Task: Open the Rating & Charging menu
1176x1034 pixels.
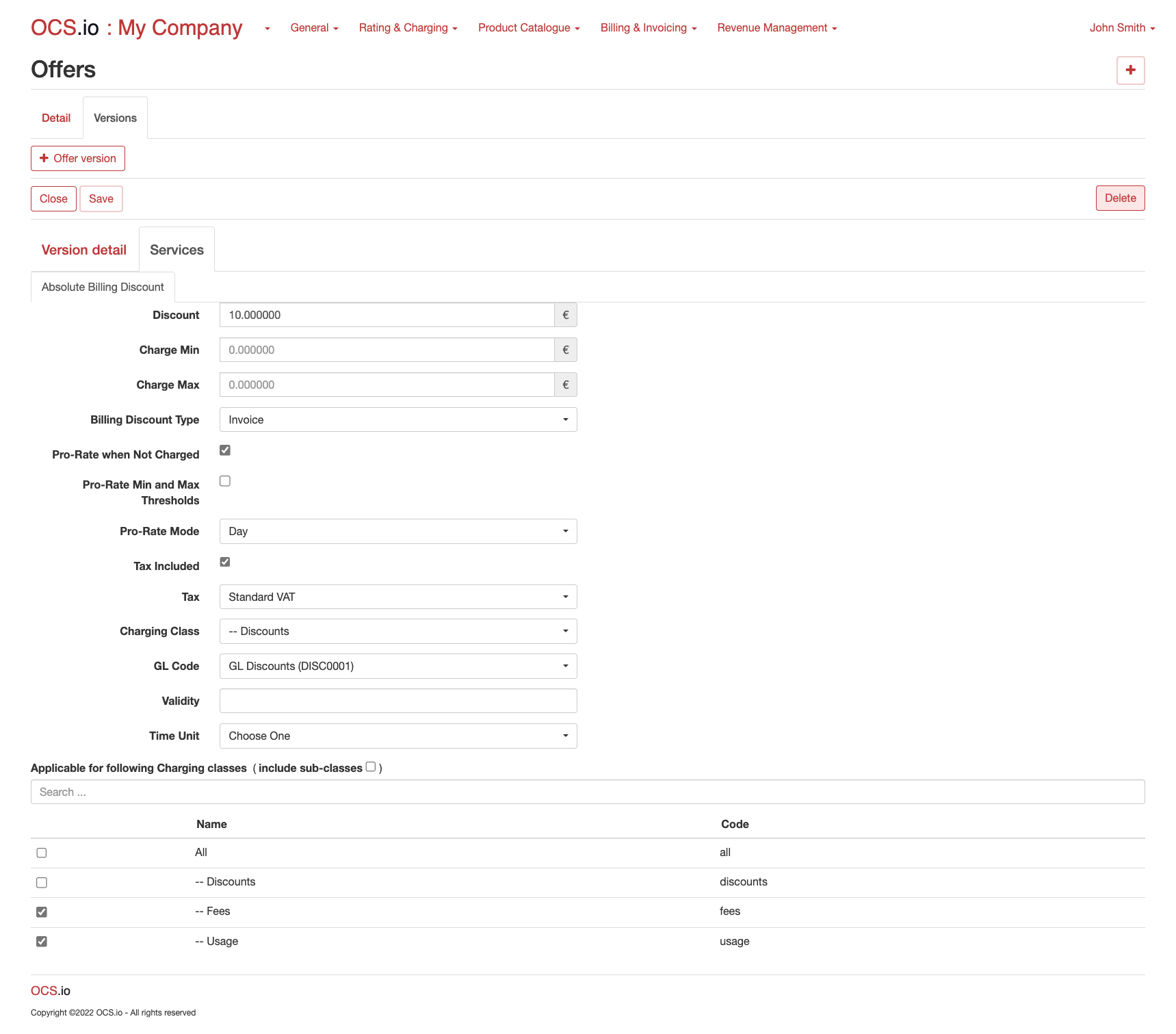Action: (408, 28)
